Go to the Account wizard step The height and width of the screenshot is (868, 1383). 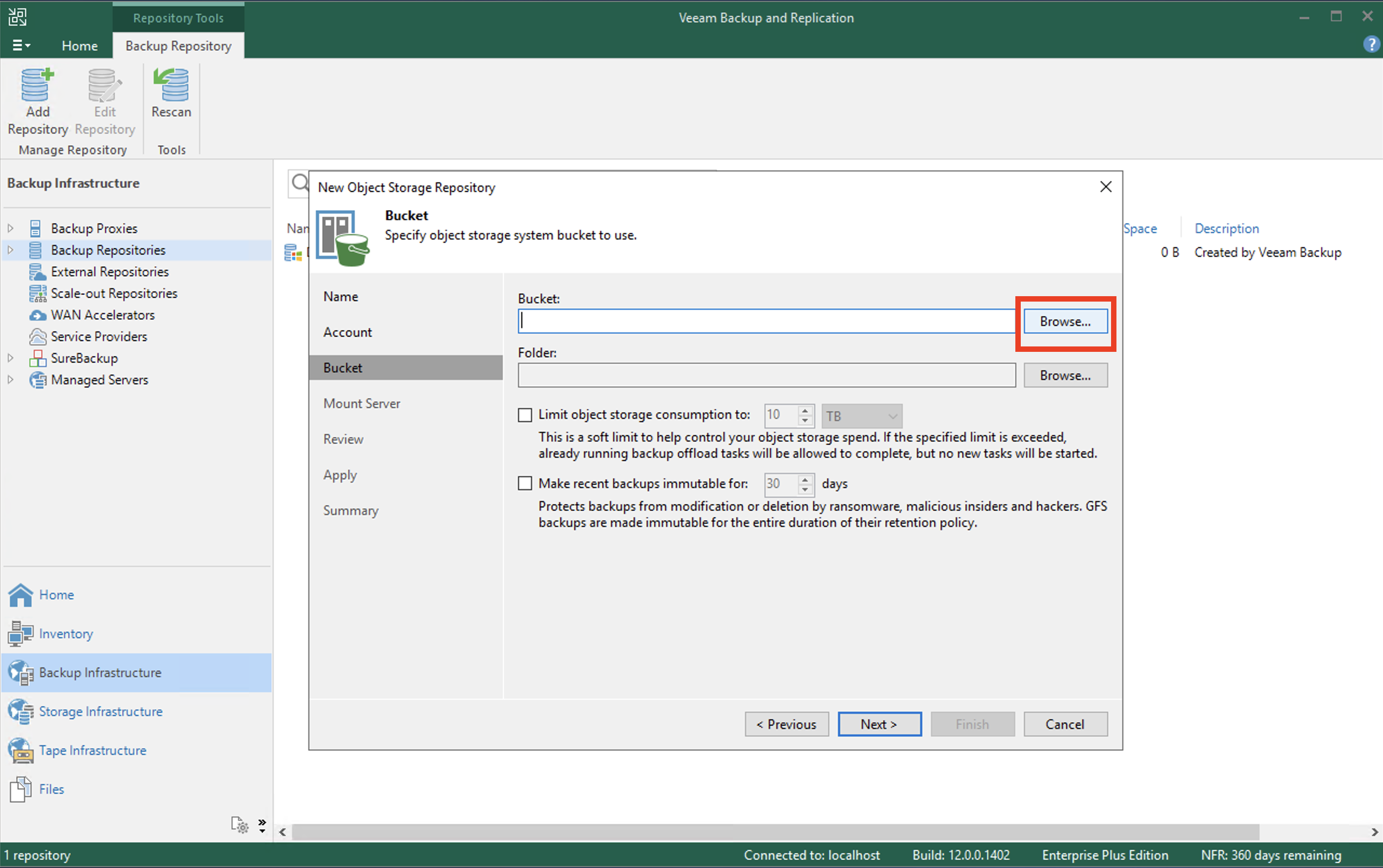[x=348, y=332]
